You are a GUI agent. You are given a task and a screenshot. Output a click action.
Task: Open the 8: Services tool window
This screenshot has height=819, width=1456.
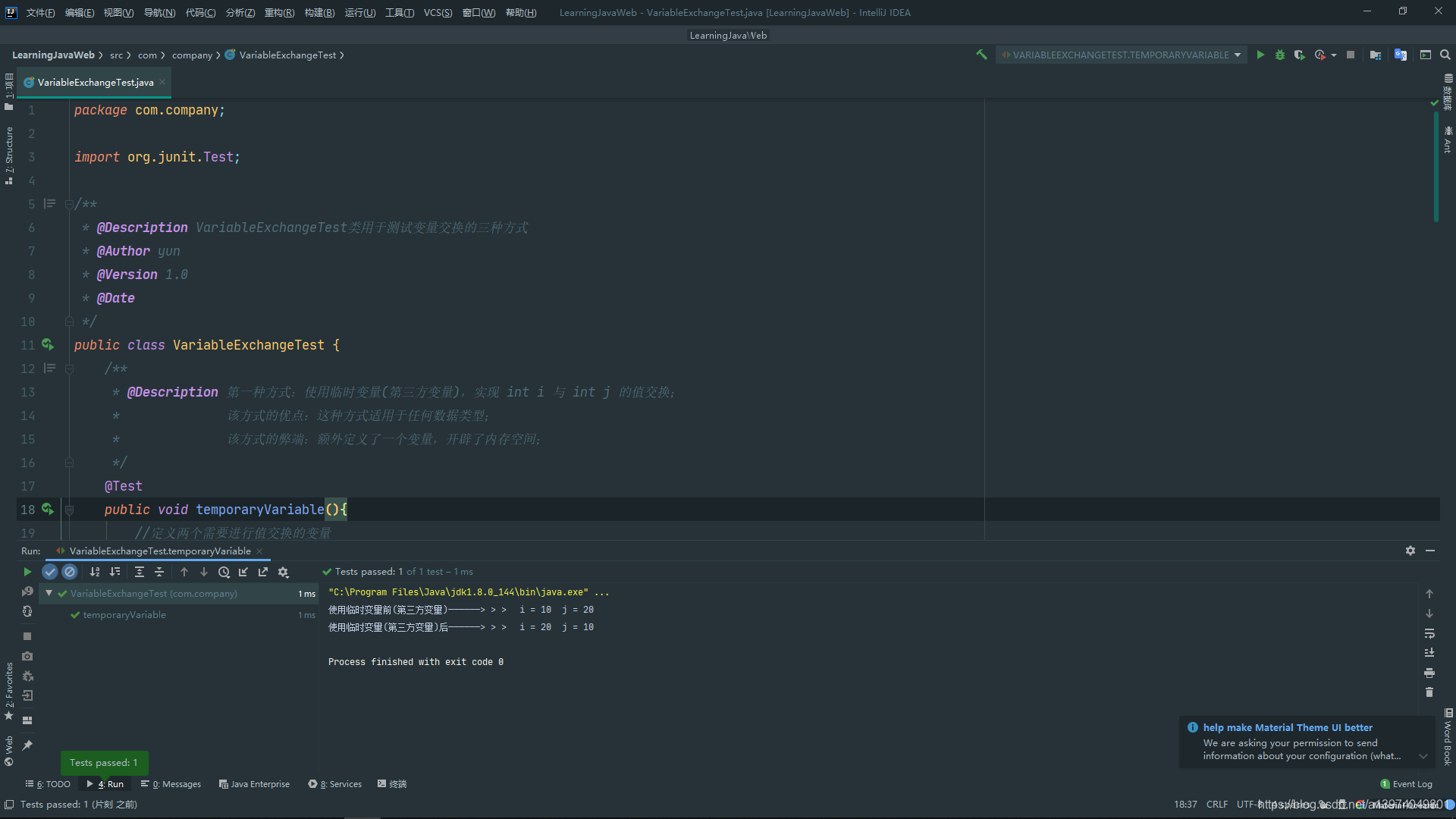point(335,784)
